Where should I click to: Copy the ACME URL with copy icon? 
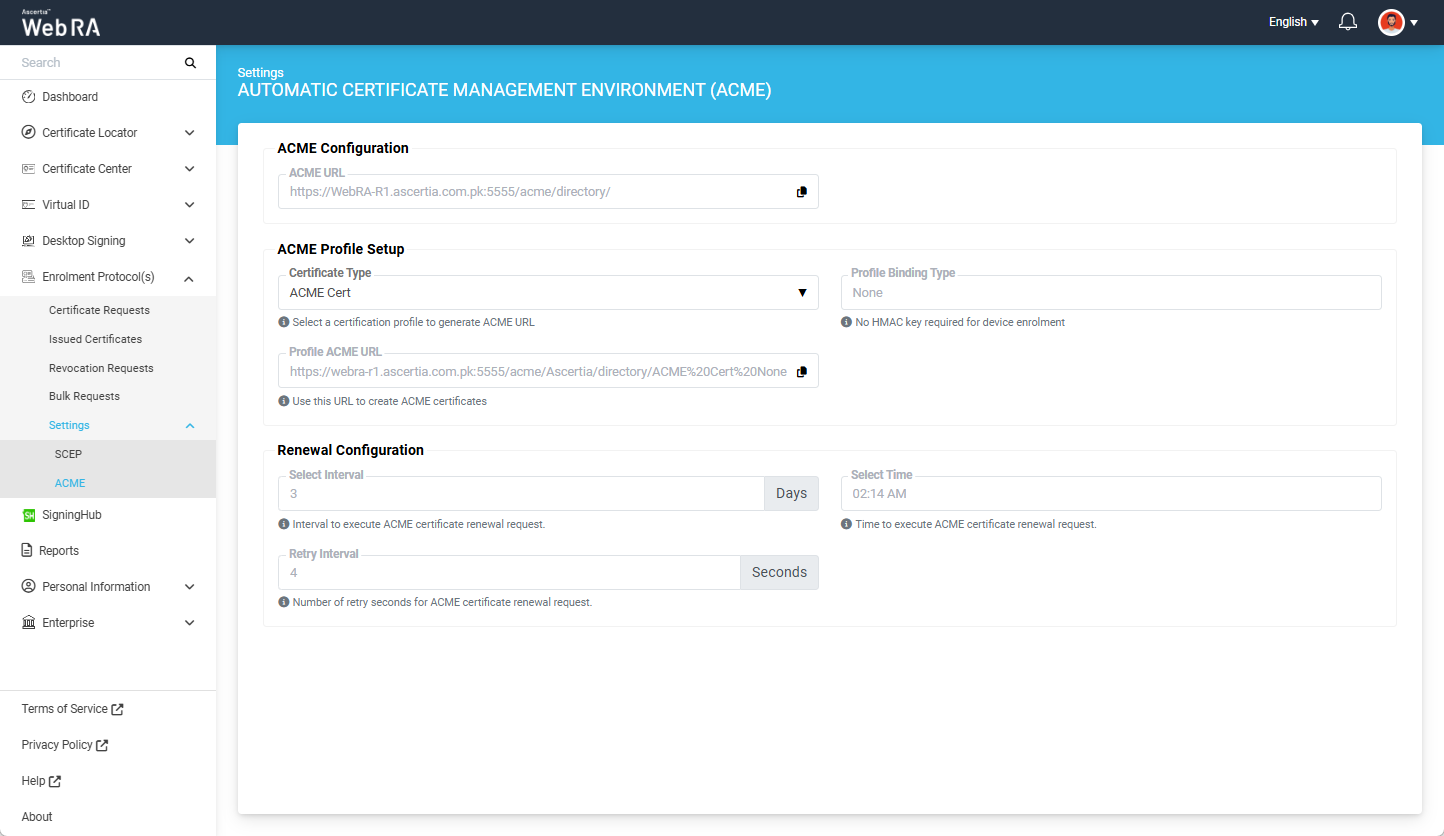point(801,192)
